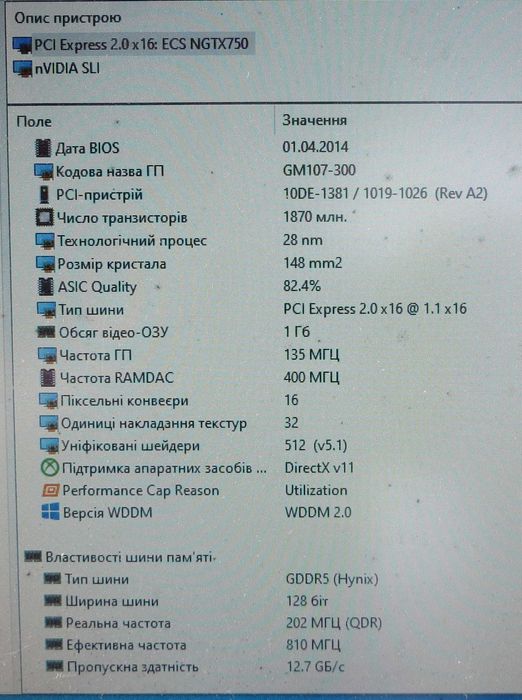This screenshot has width=522, height=700.
Task: Select the value '28 nm'
Action: (x=303, y=240)
